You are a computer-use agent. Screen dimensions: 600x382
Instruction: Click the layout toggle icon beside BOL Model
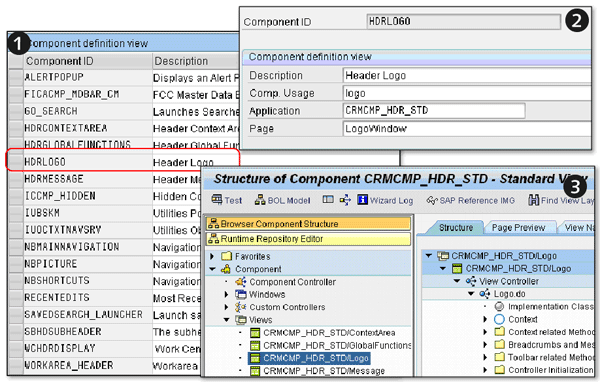point(328,199)
